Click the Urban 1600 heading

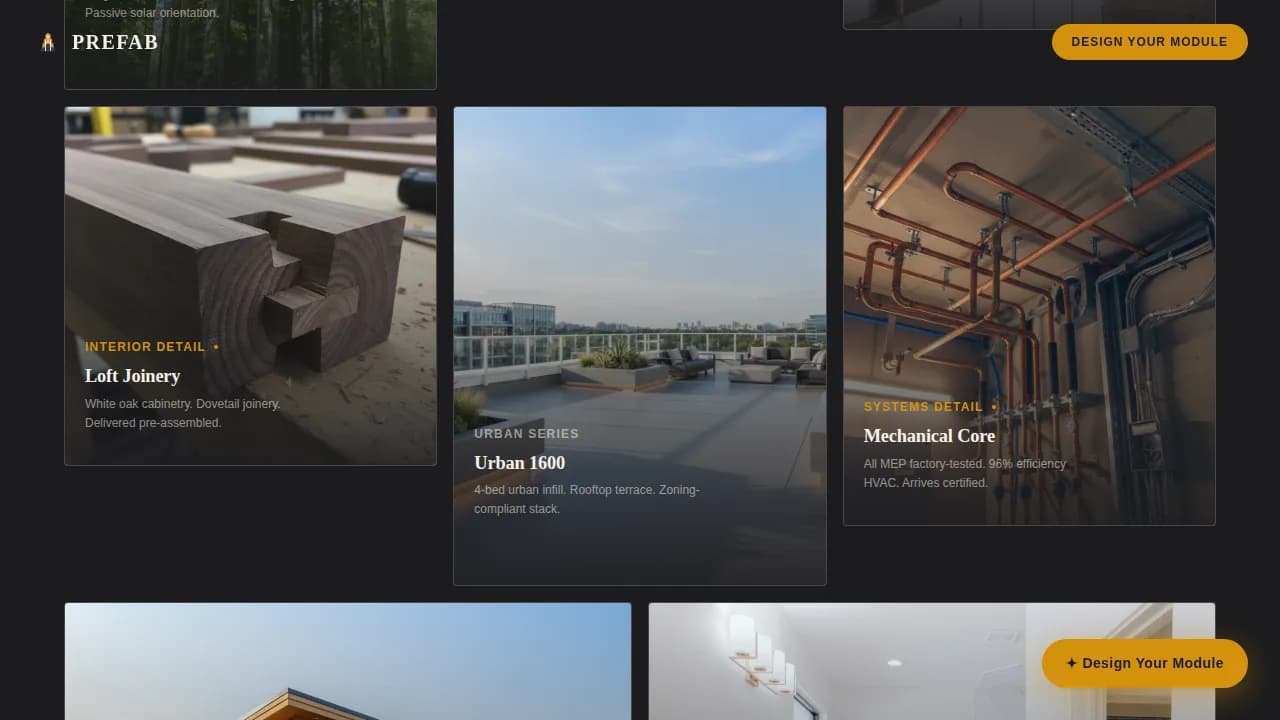pos(519,463)
